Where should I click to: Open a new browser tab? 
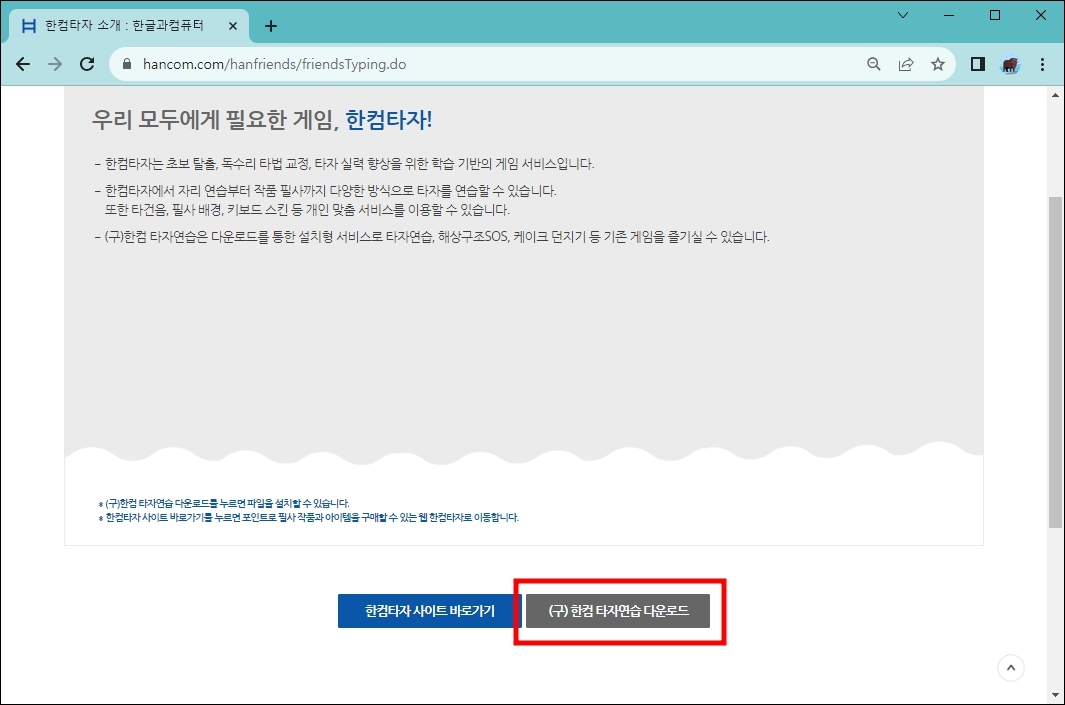click(x=270, y=26)
